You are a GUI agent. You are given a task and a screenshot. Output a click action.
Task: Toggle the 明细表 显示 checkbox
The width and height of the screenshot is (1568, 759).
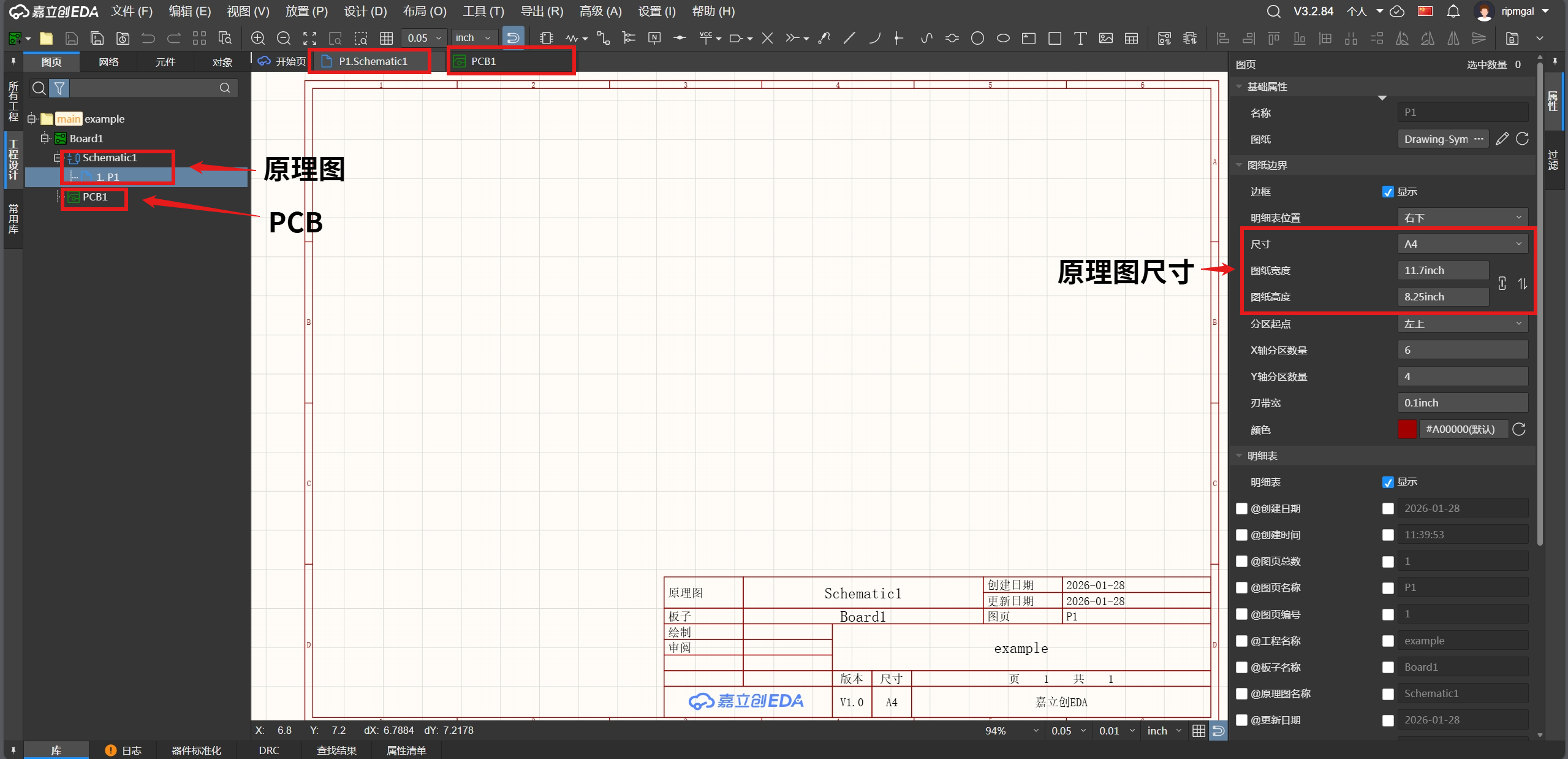[1388, 482]
